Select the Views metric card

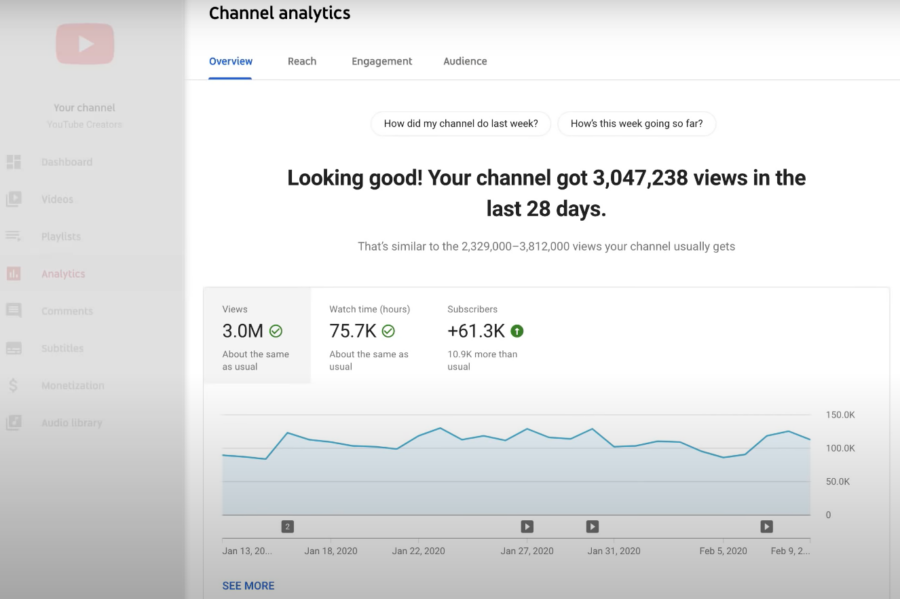256,336
